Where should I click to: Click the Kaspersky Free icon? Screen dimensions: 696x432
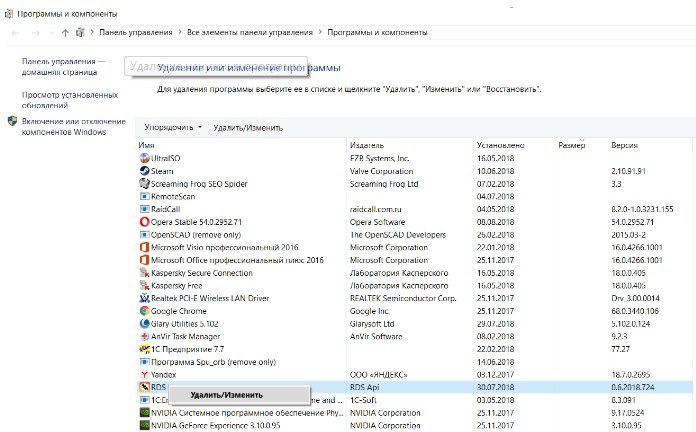(x=144, y=285)
